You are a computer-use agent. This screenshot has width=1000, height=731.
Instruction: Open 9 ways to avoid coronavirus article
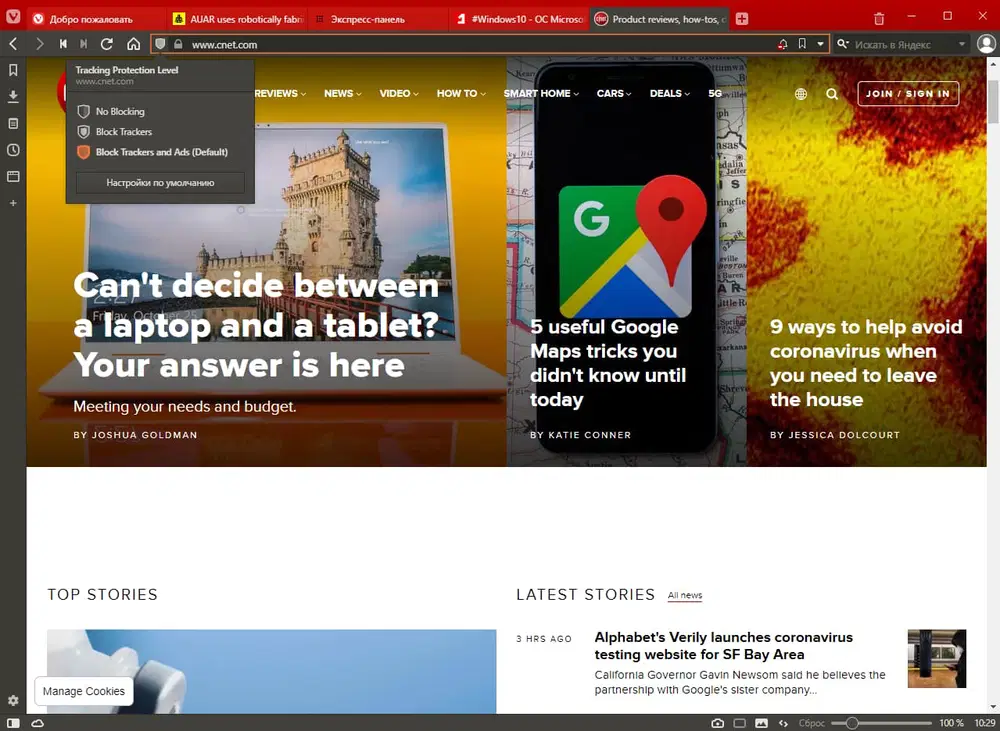click(x=865, y=363)
